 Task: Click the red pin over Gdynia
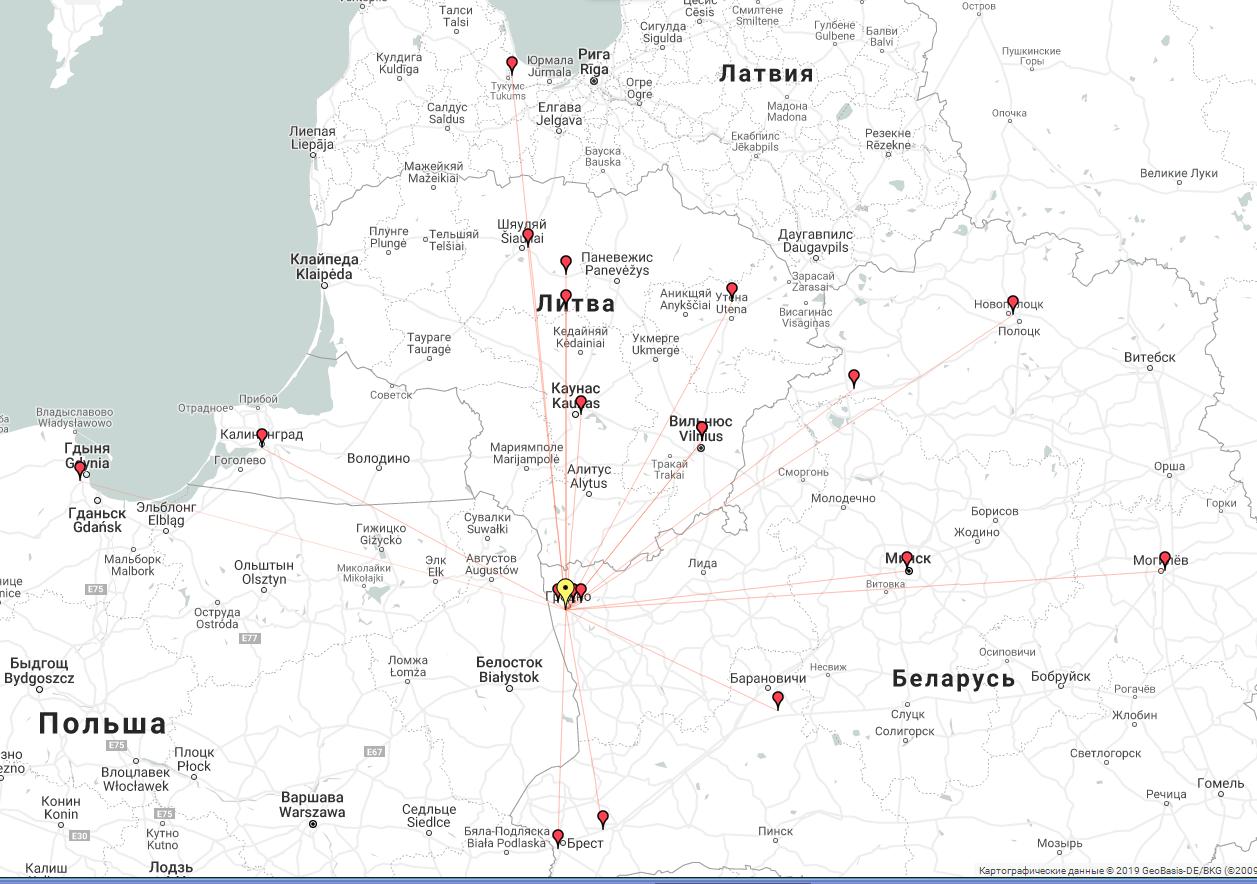pyautogui.click(x=80, y=468)
